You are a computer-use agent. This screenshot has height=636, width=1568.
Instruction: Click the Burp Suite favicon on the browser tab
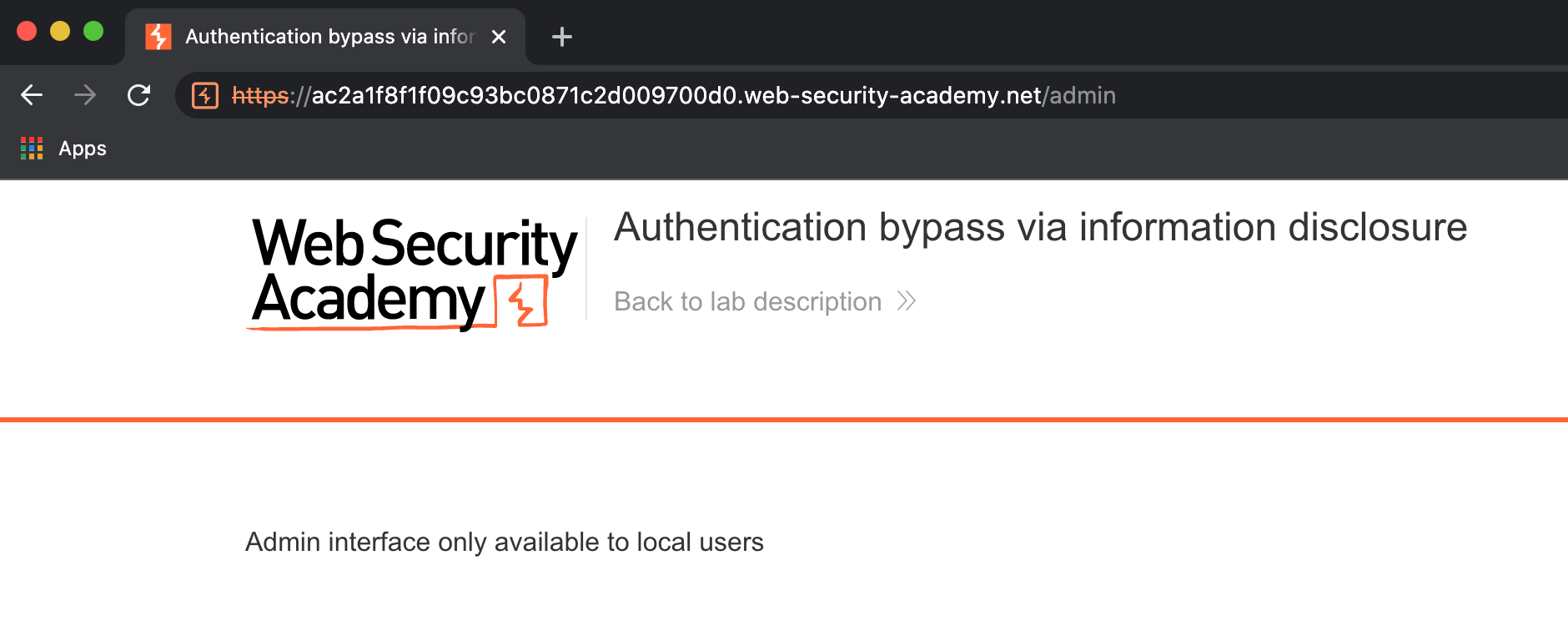tap(157, 35)
